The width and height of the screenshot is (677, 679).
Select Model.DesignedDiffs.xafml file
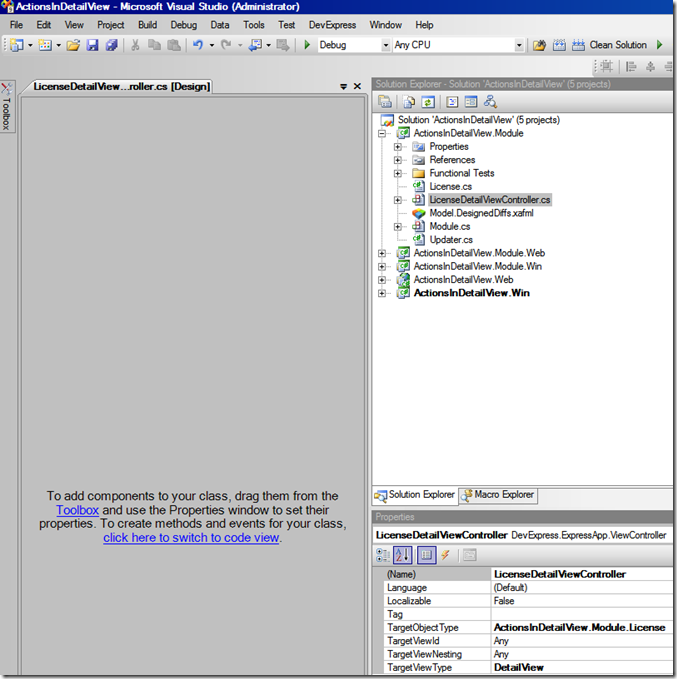point(481,213)
